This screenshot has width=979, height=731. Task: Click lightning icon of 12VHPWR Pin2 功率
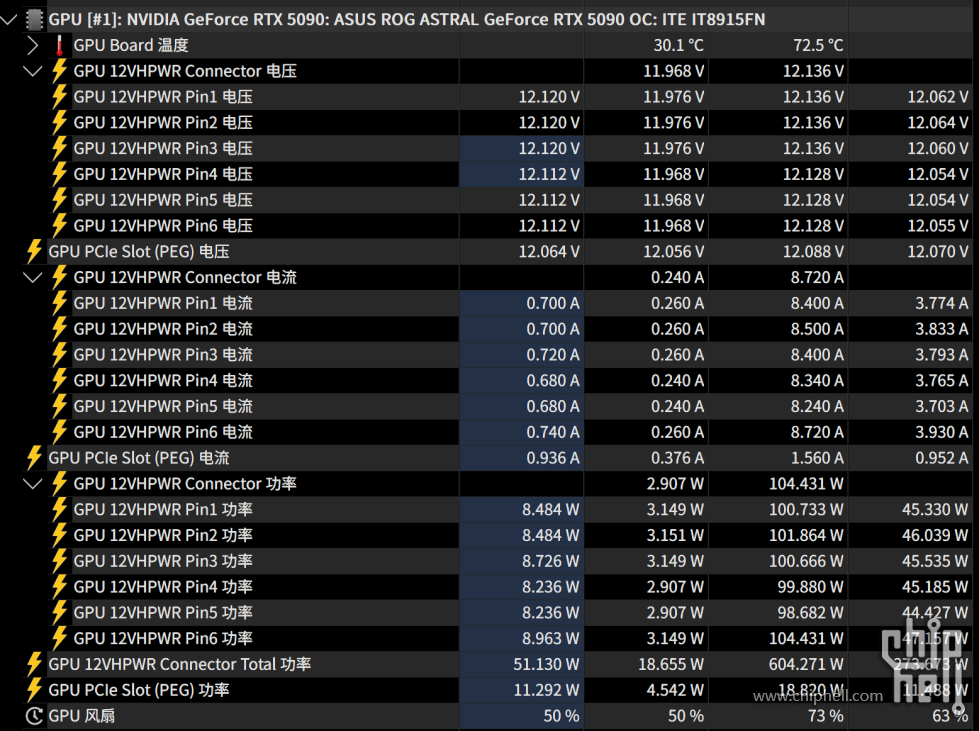59,536
